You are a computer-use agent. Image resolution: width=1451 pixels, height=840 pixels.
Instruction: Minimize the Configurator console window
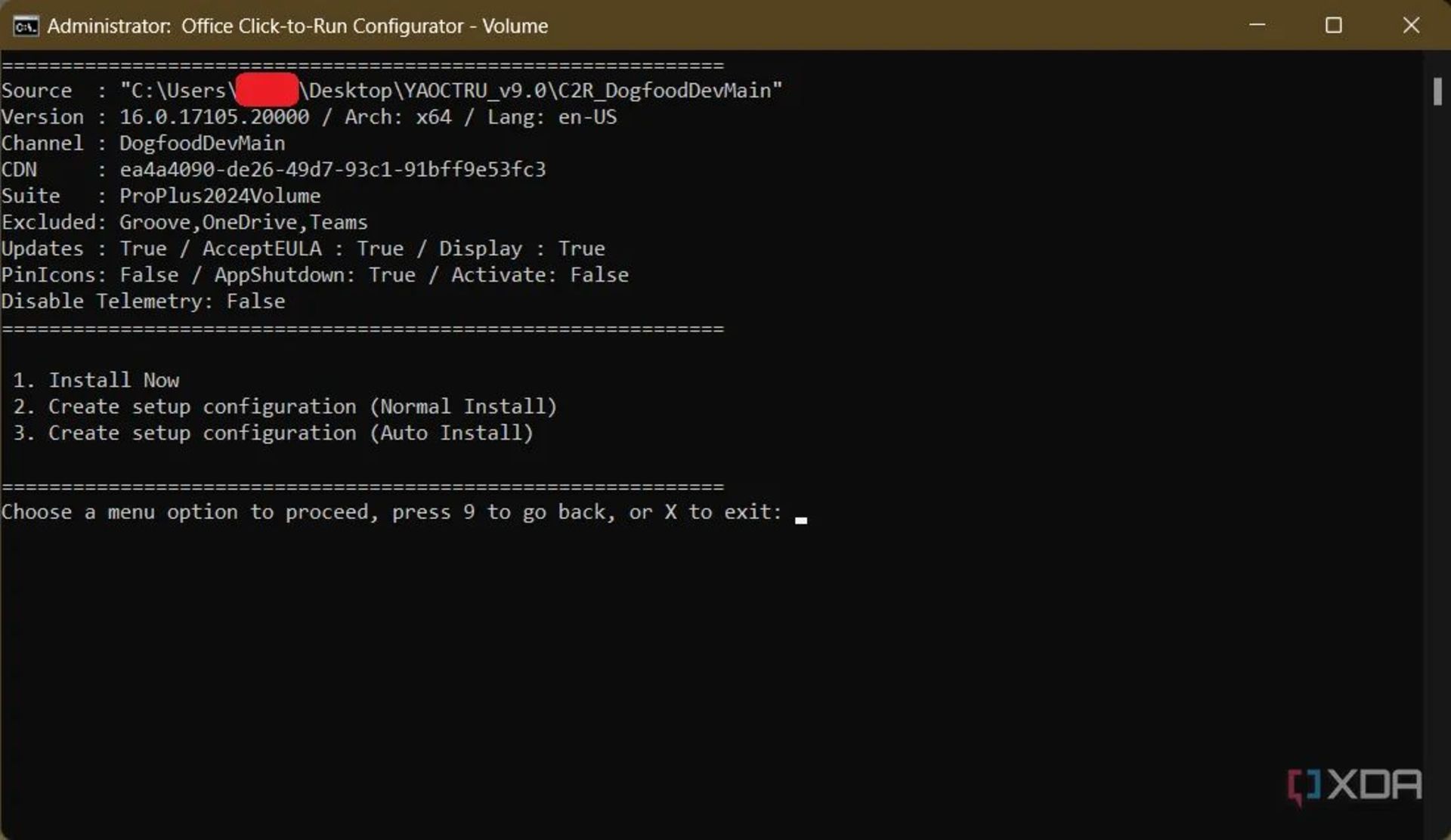pos(1258,26)
